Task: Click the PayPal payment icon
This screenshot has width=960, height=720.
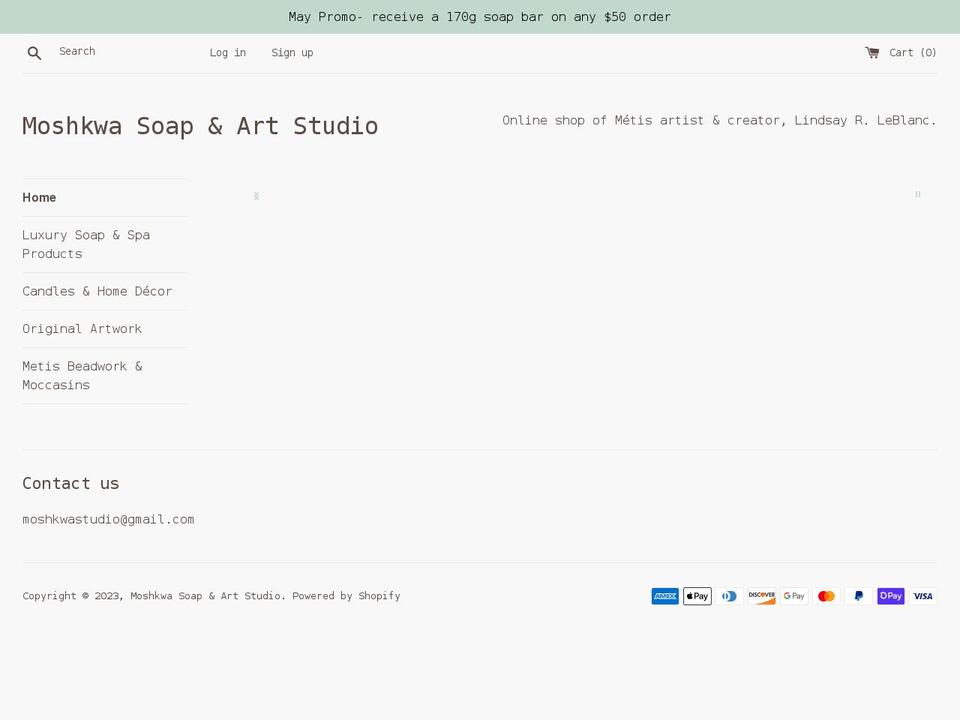Action: [858, 596]
